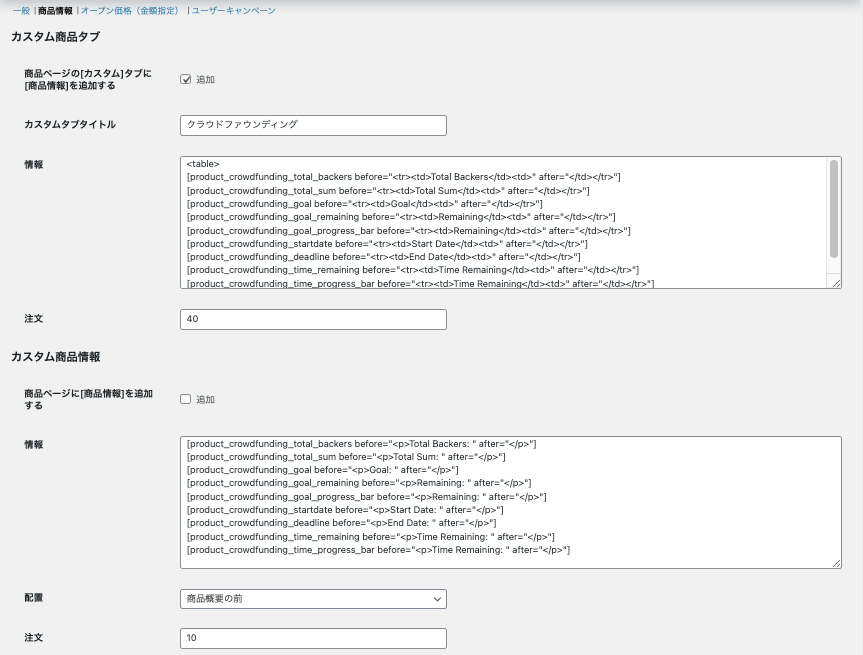Click the scrollbar in the first 情報 textarea
This screenshot has height=655, width=863.
point(833,208)
